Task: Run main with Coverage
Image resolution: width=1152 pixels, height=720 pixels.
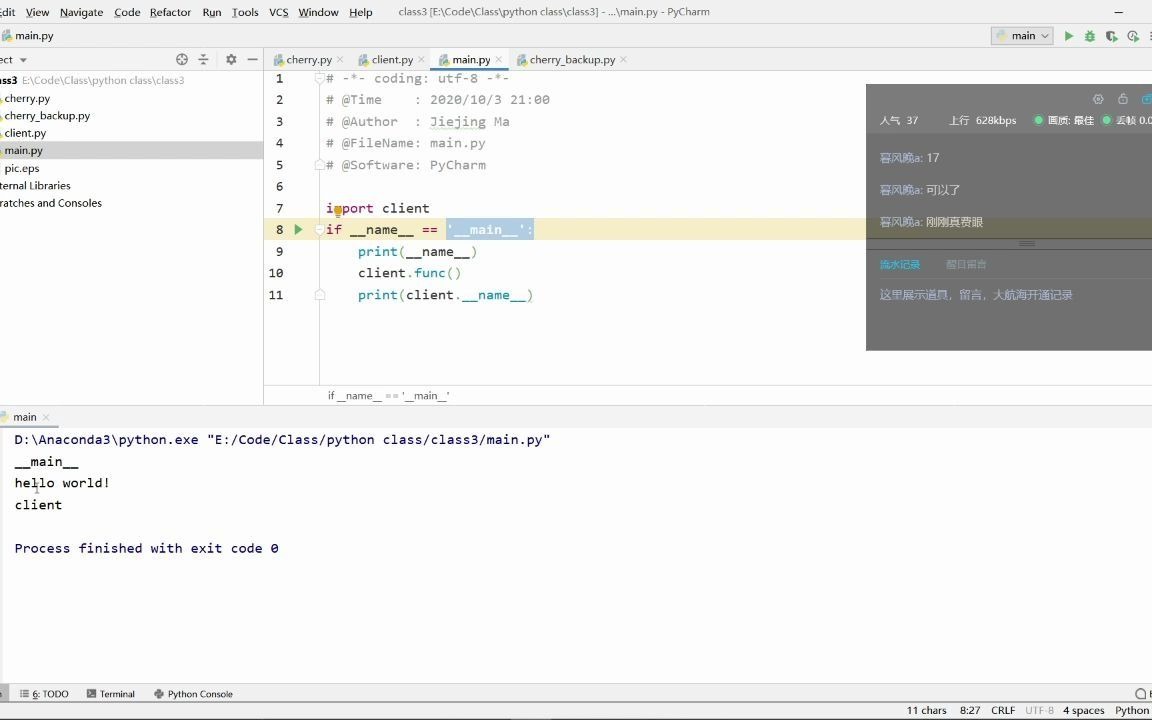Action: (x=1110, y=35)
